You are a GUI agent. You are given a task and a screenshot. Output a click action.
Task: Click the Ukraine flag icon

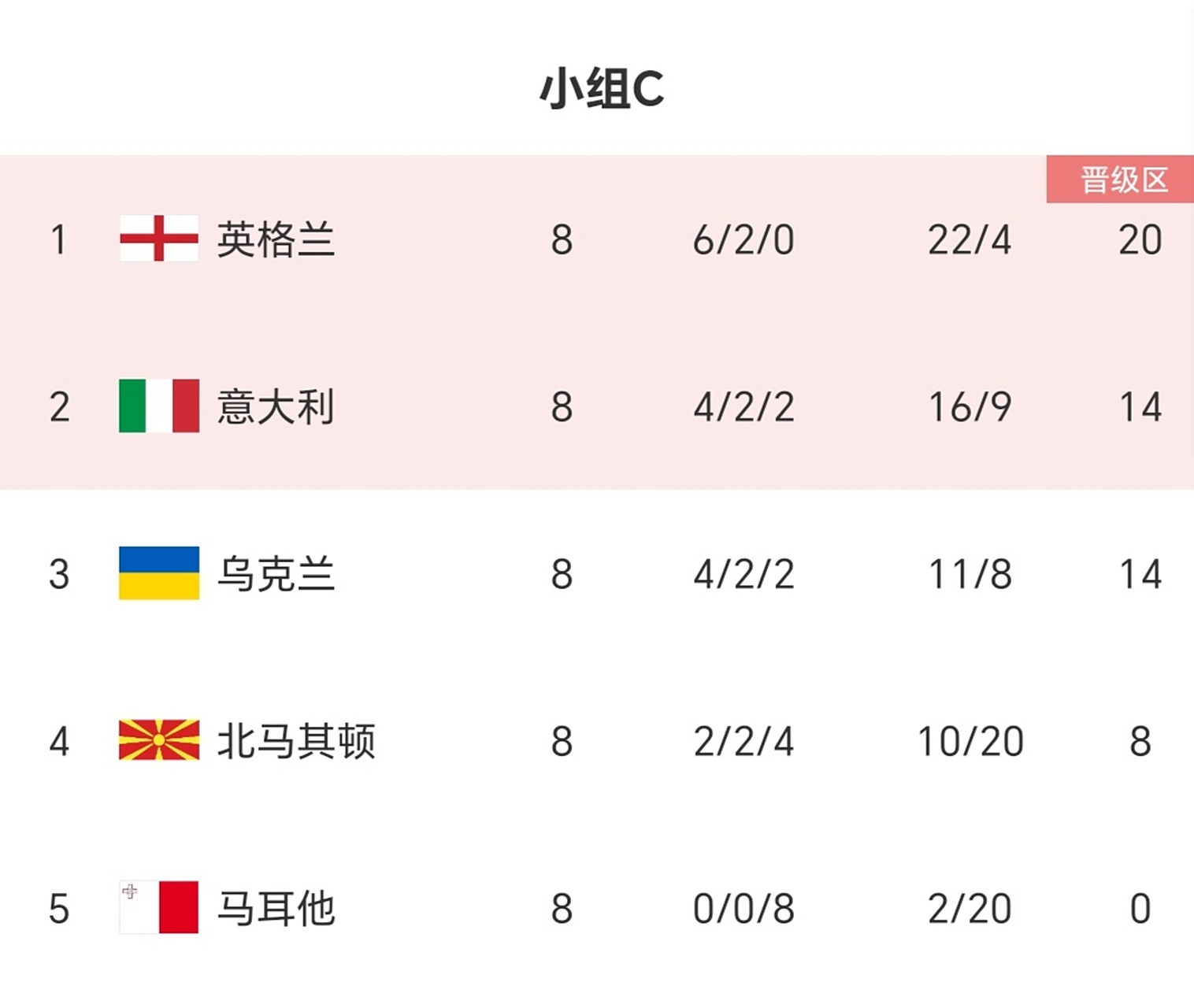(x=158, y=573)
